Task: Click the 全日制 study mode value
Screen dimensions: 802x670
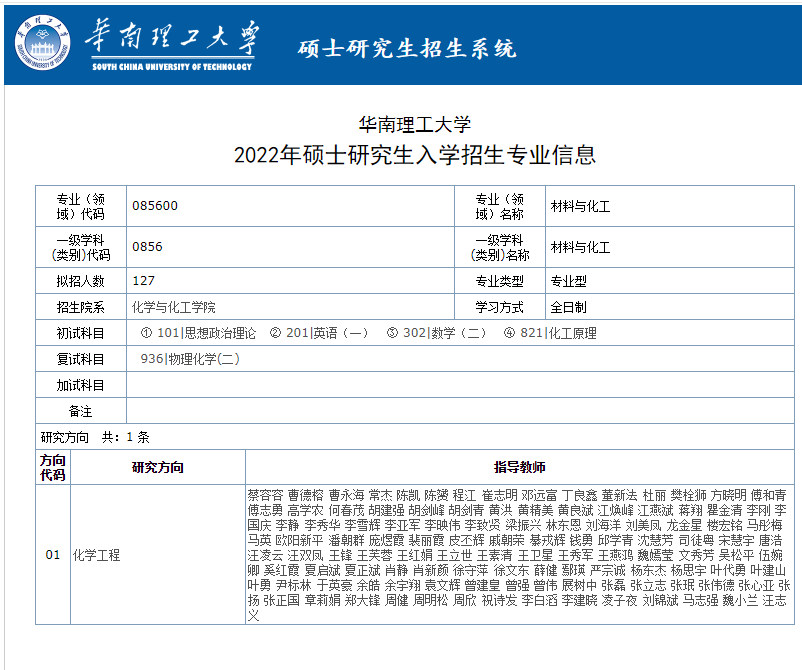Action: (x=568, y=307)
